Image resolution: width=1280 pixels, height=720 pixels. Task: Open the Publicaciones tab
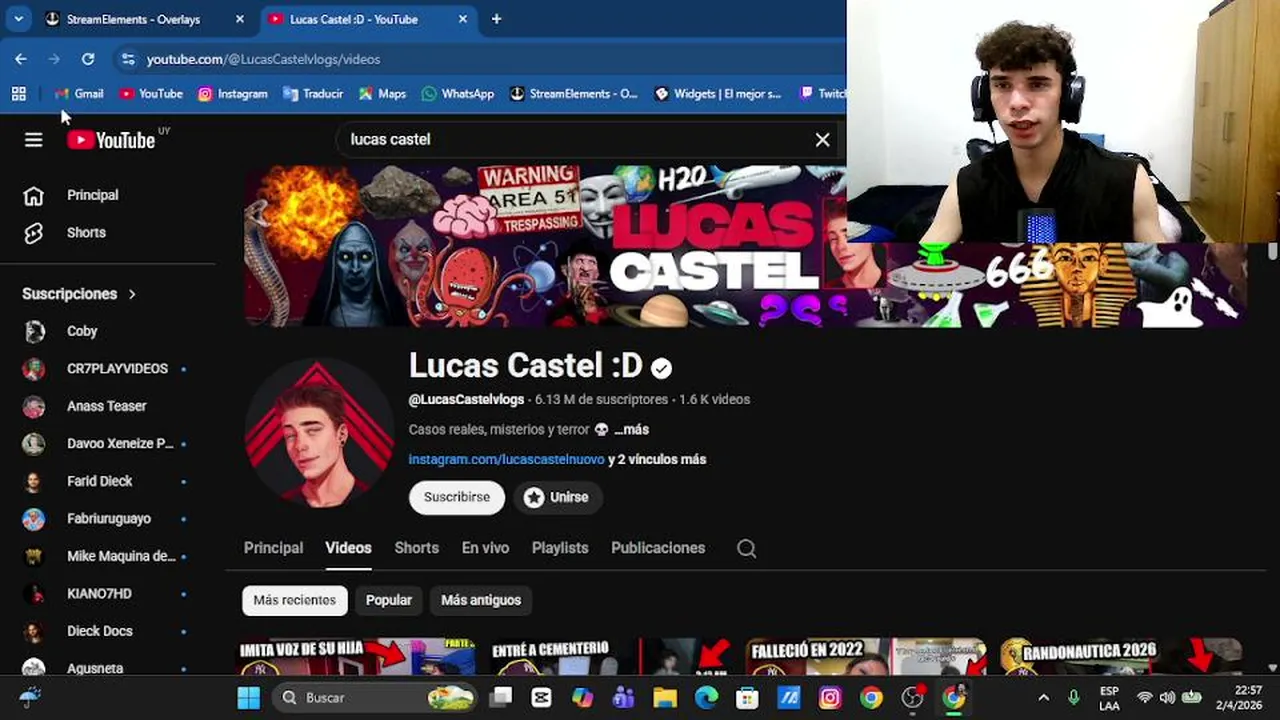coord(658,548)
